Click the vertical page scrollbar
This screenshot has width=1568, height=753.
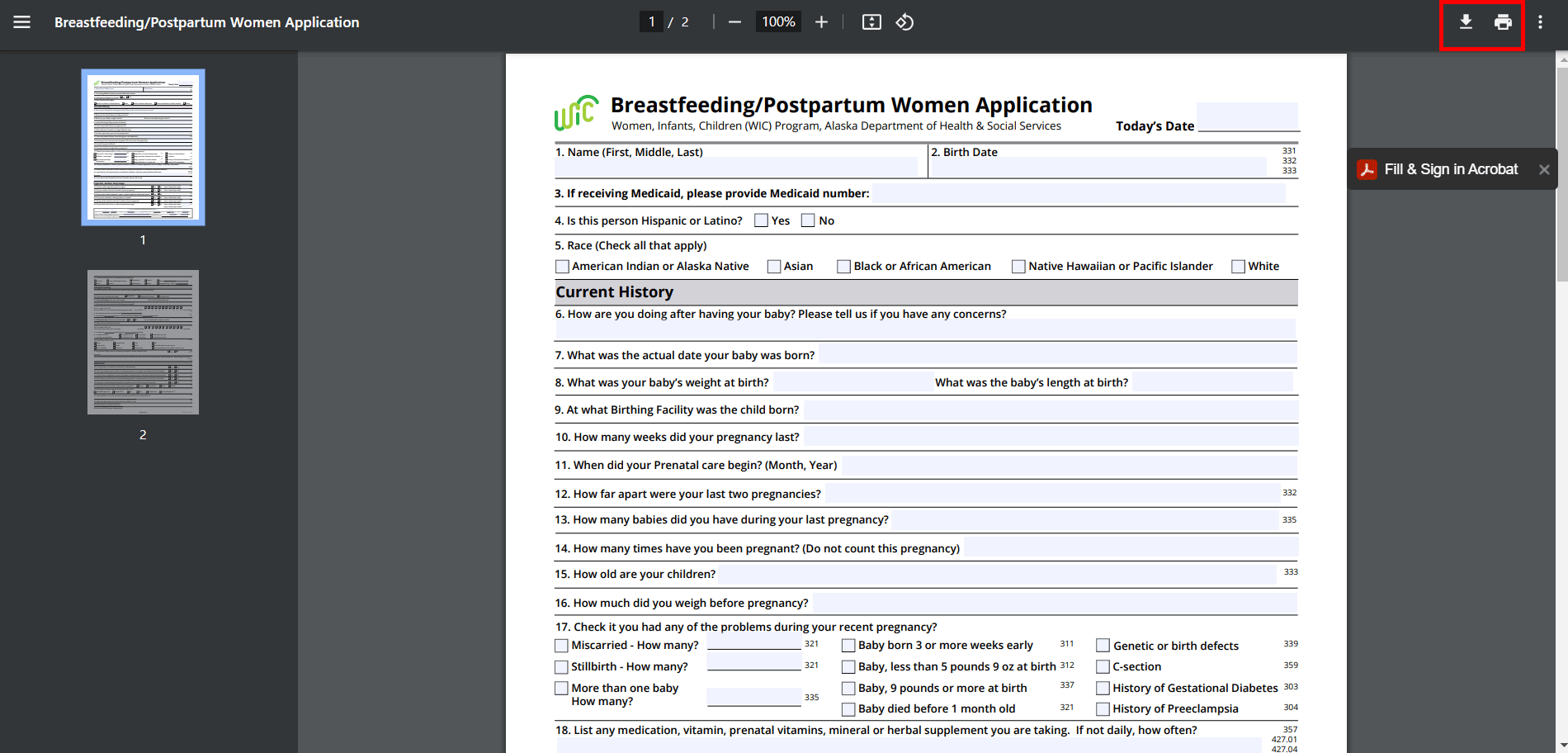point(1561,175)
